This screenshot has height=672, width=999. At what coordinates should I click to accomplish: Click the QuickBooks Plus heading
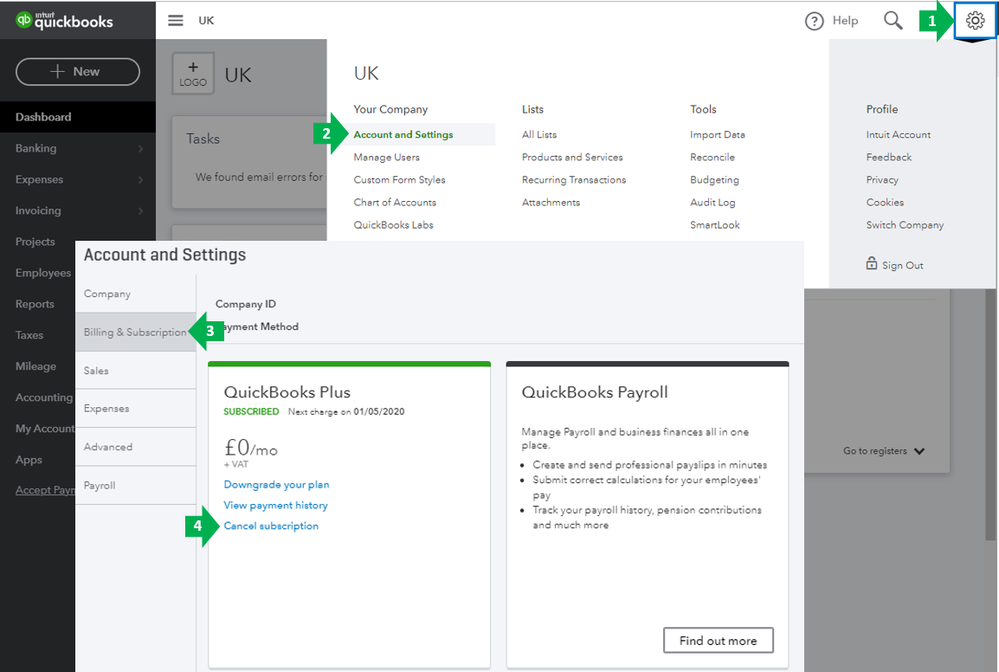point(287,392)
